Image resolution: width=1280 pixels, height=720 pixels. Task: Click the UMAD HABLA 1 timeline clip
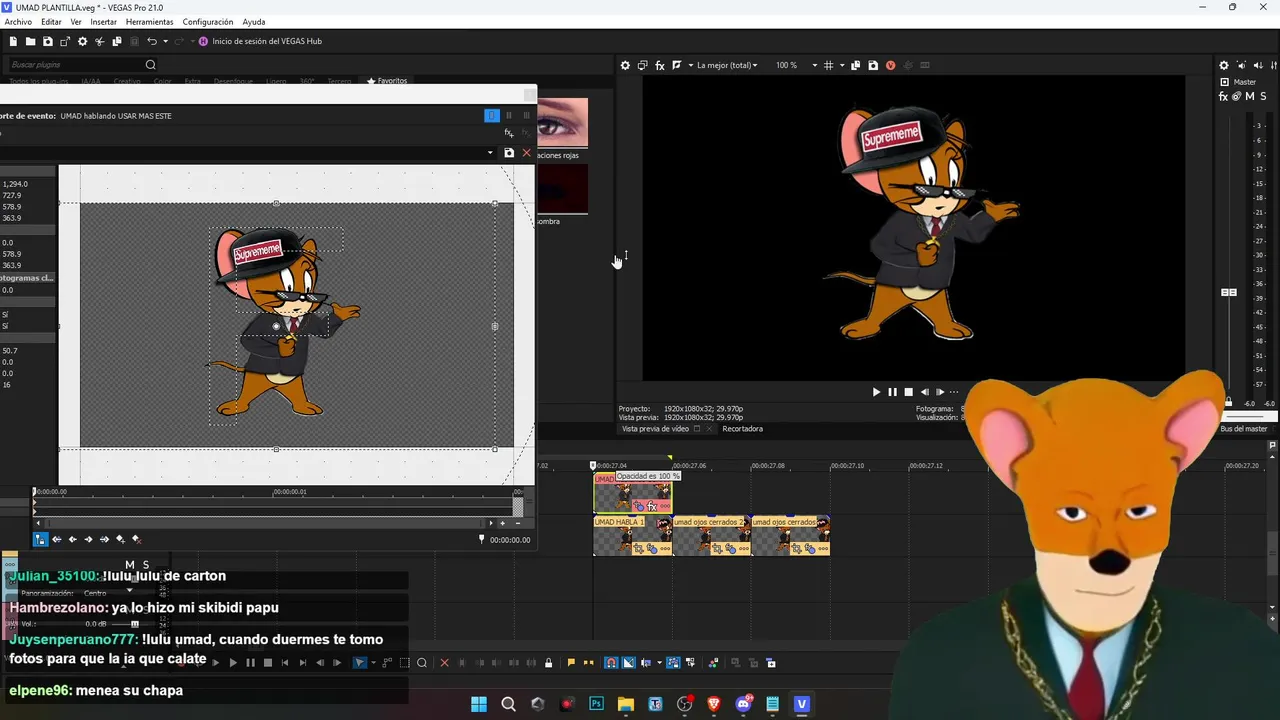[633, 536]
